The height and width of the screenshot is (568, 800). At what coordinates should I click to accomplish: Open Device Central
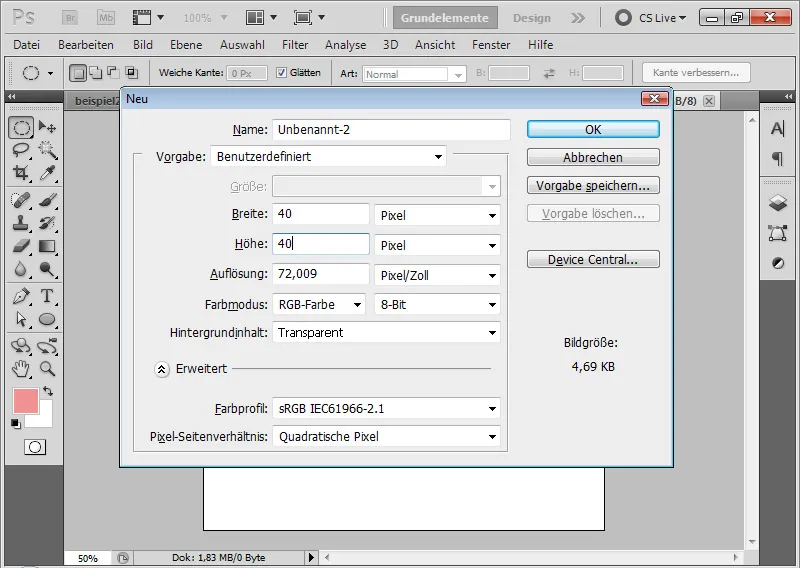coord(593,259)
